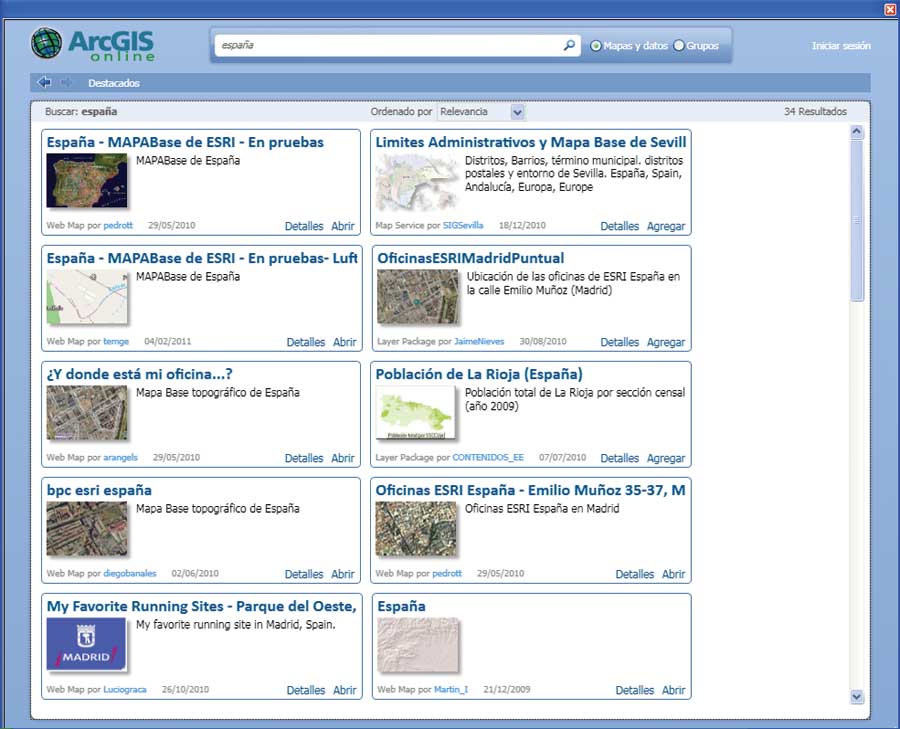Click Detalles on bpc esri españa card
The width and height of the screenshot is (900, 729).
(x=304, y=574)
